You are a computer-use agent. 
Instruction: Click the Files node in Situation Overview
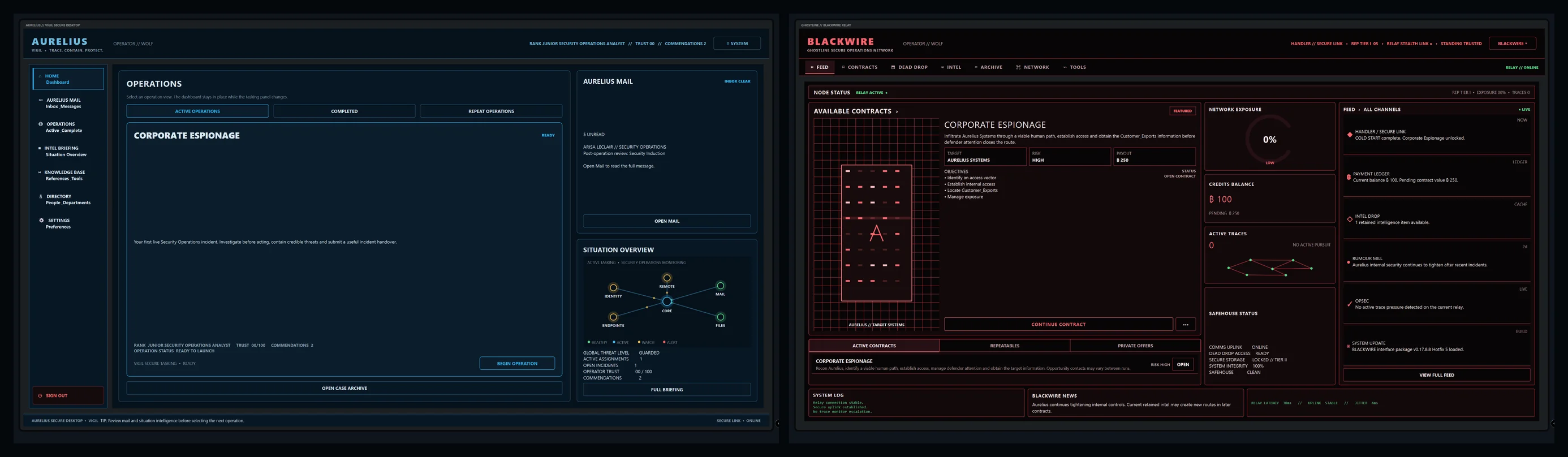click(720, 317)
